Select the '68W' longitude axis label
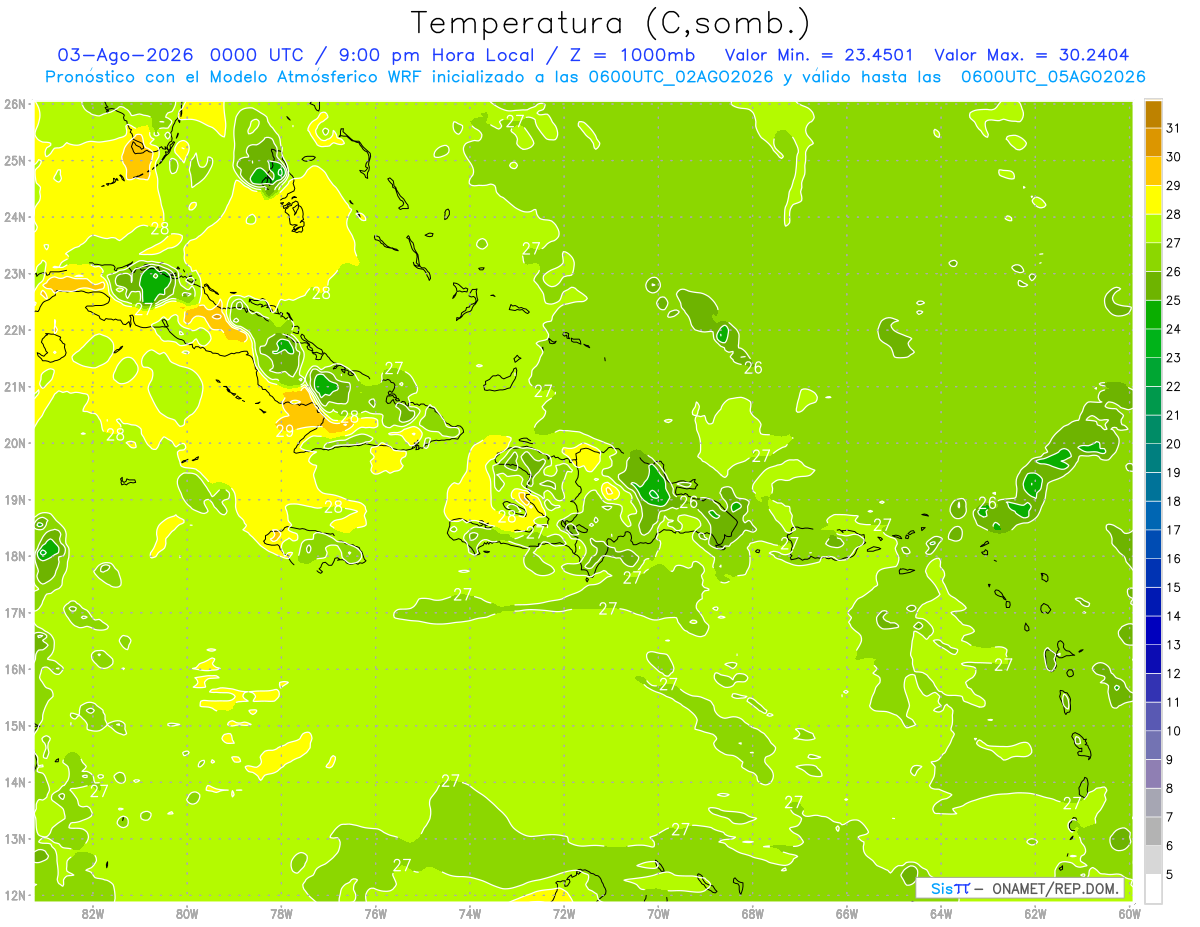Viewport: 1200px width, 927px height. 752,913
